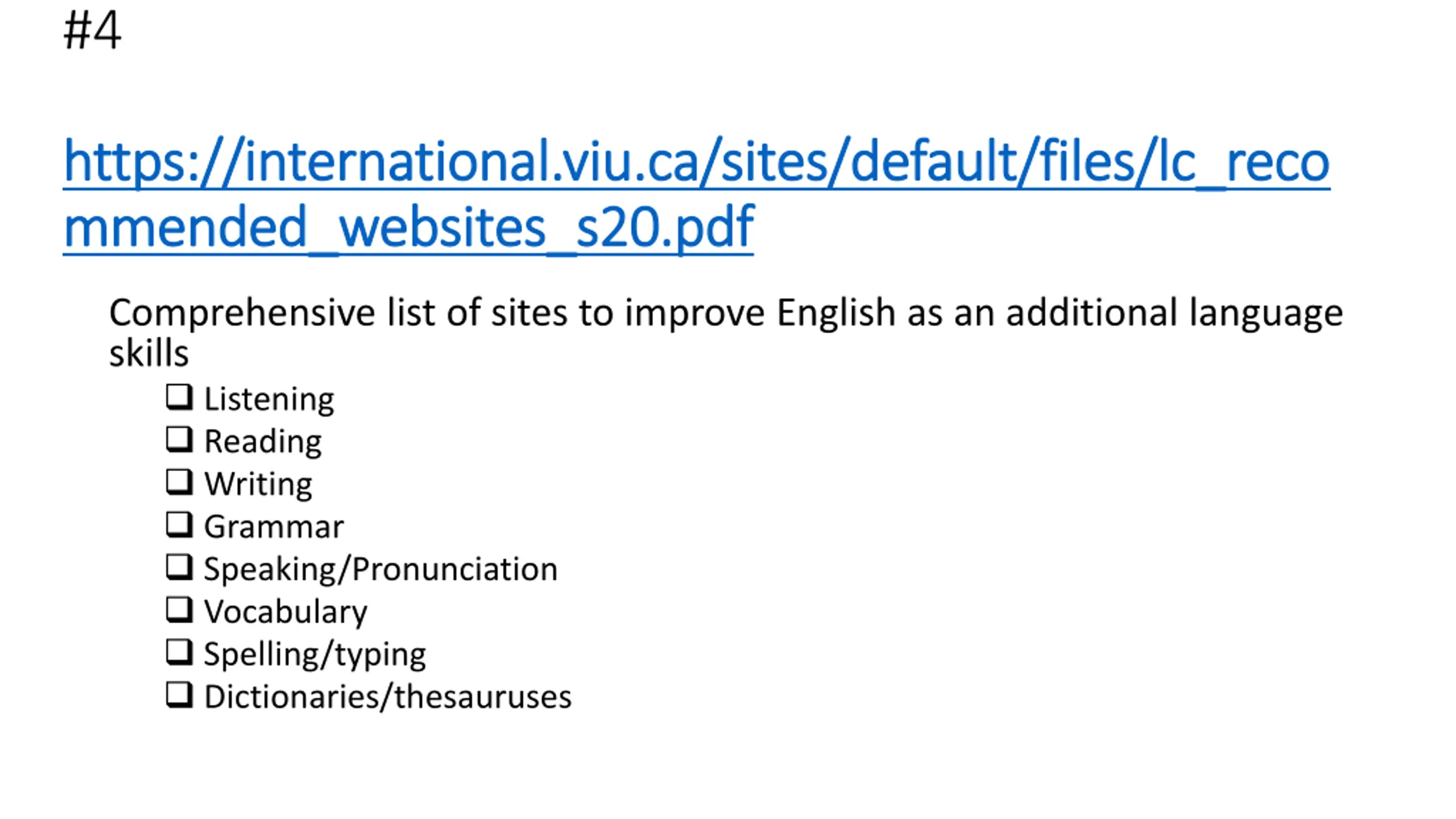Select the Reading list item text
Viewport: 1456px width, 819px height.
click(263, 442)
